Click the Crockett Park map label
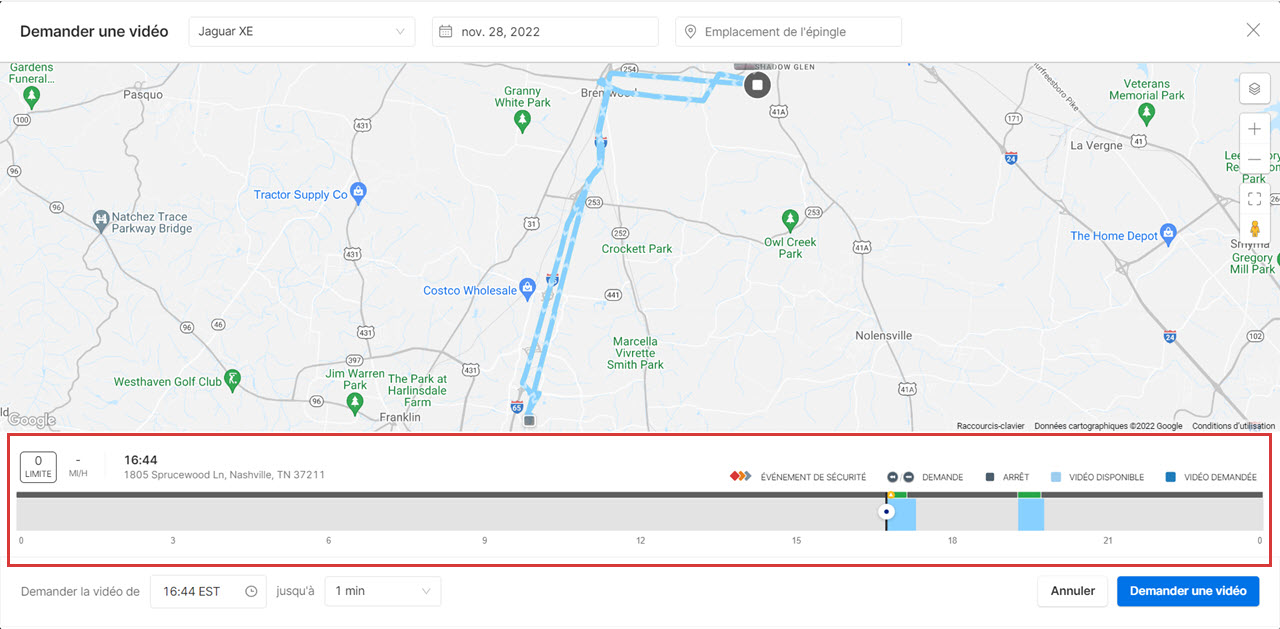The width and height of the screenshot is (1280, 629). tap(637, 248)
